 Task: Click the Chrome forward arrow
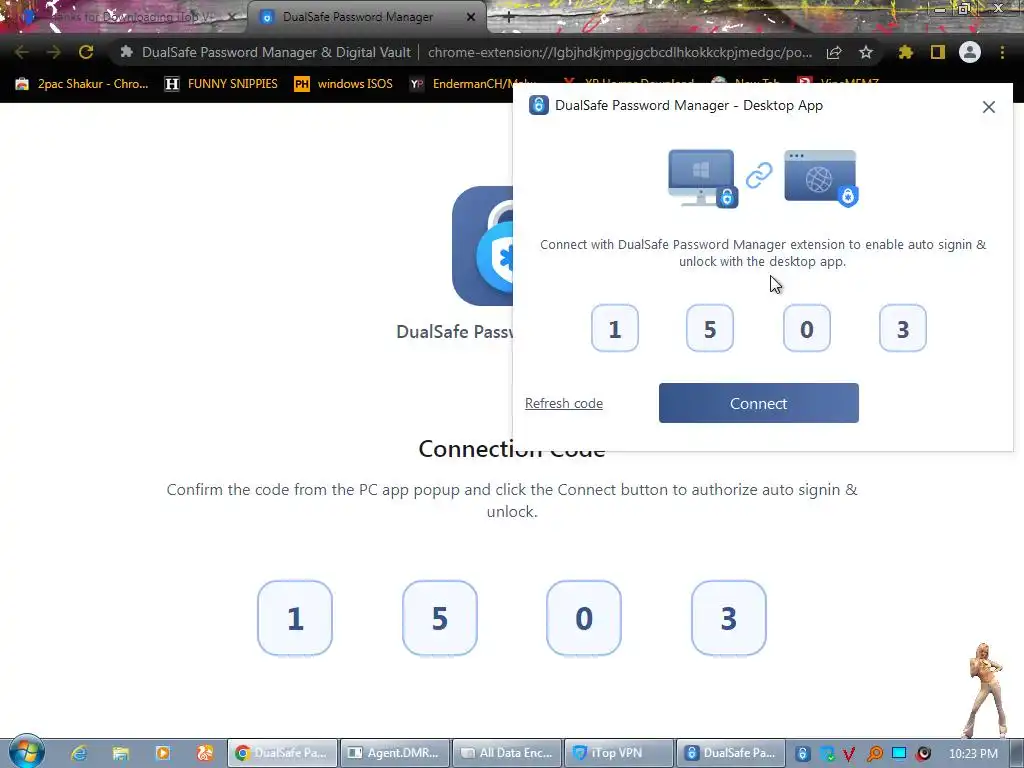click(54, 52)
